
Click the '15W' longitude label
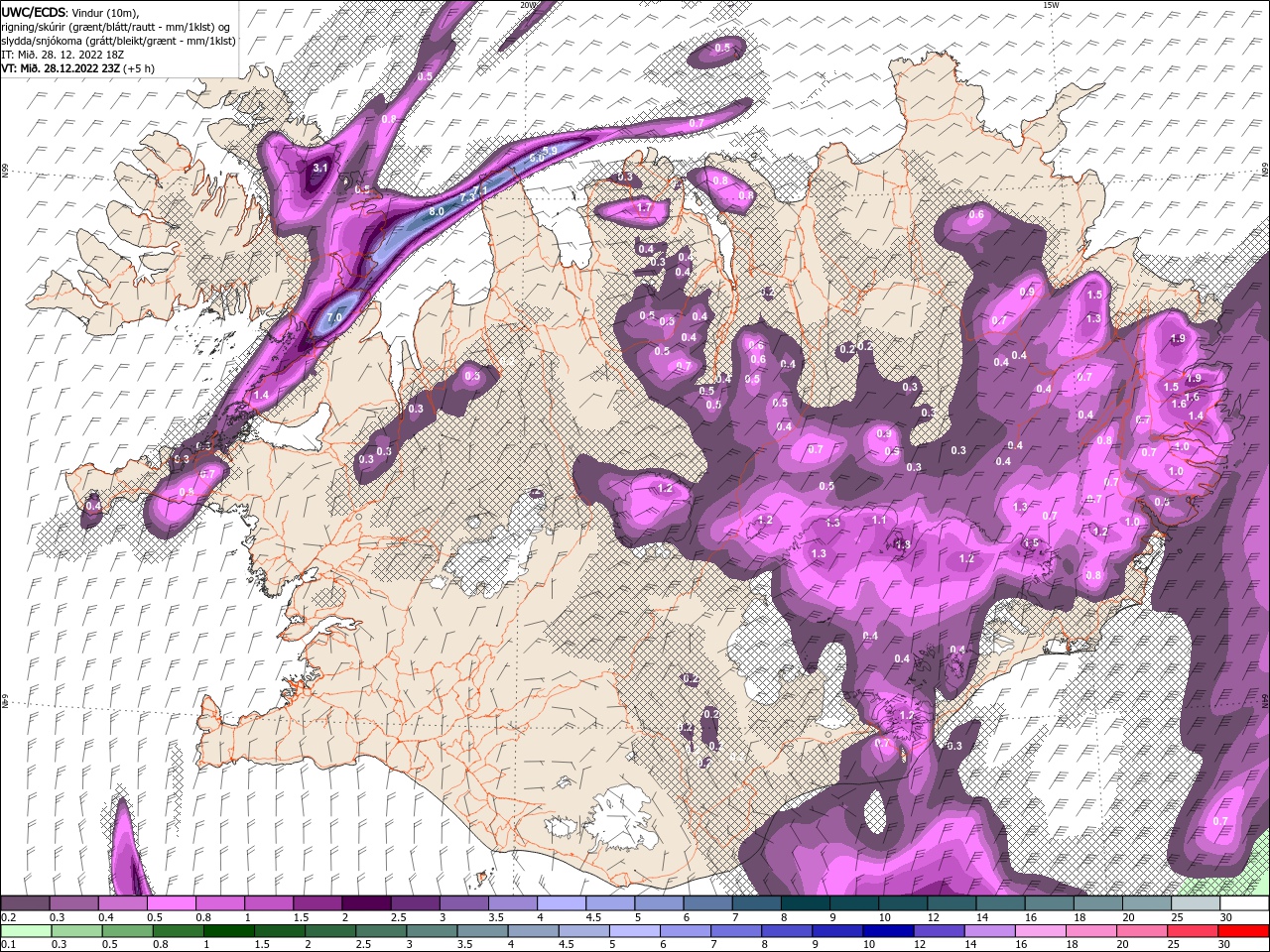coord(1051,5)
